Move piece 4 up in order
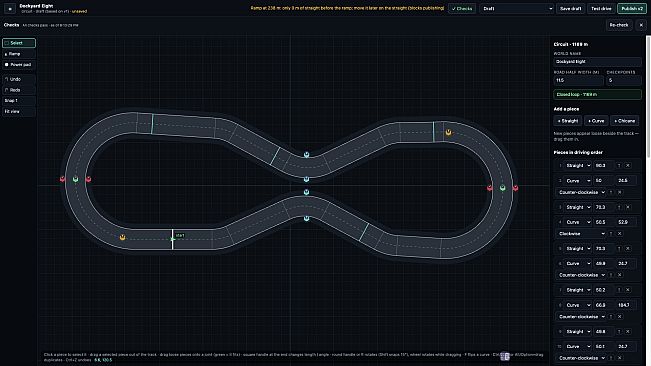 611,234
